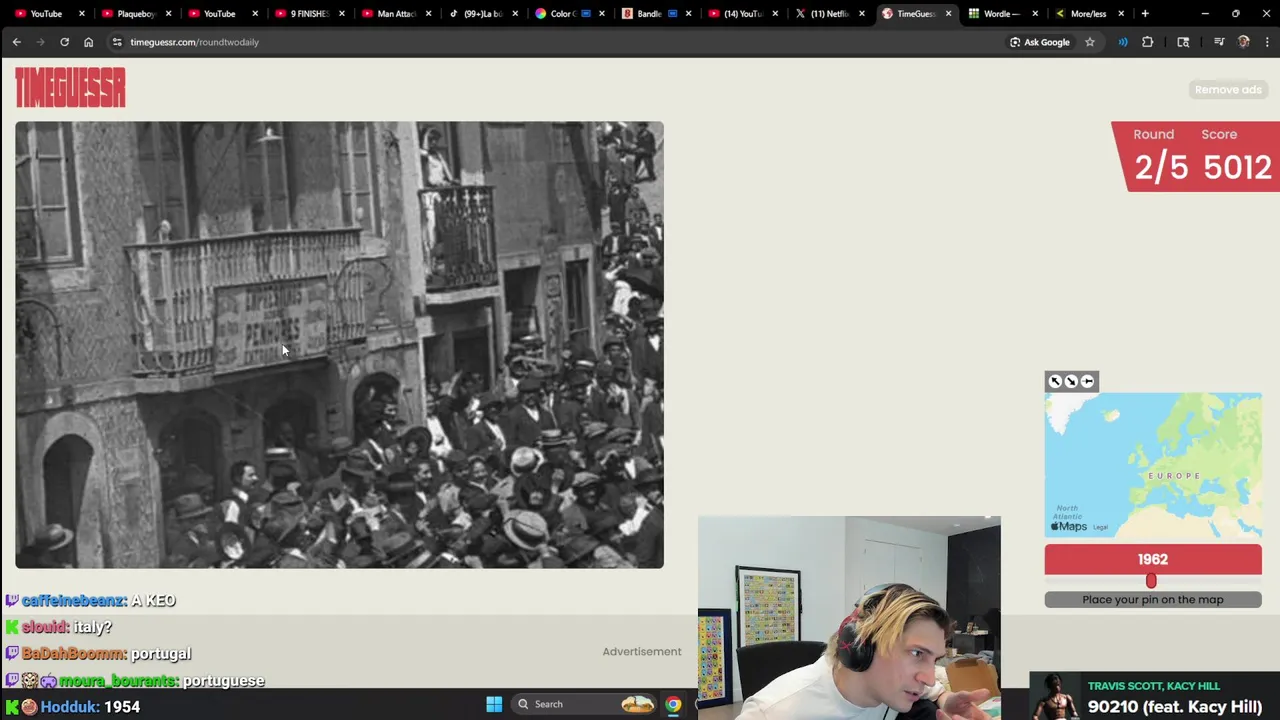Close the Wordle tab

click(x=1035, y=14)
